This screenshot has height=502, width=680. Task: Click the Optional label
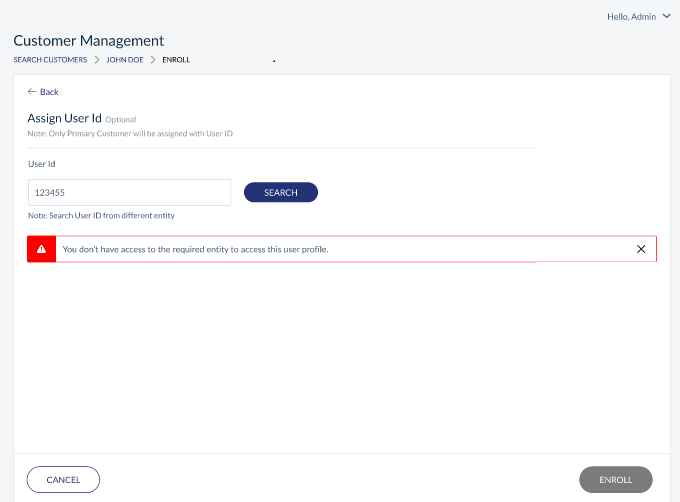121,120
